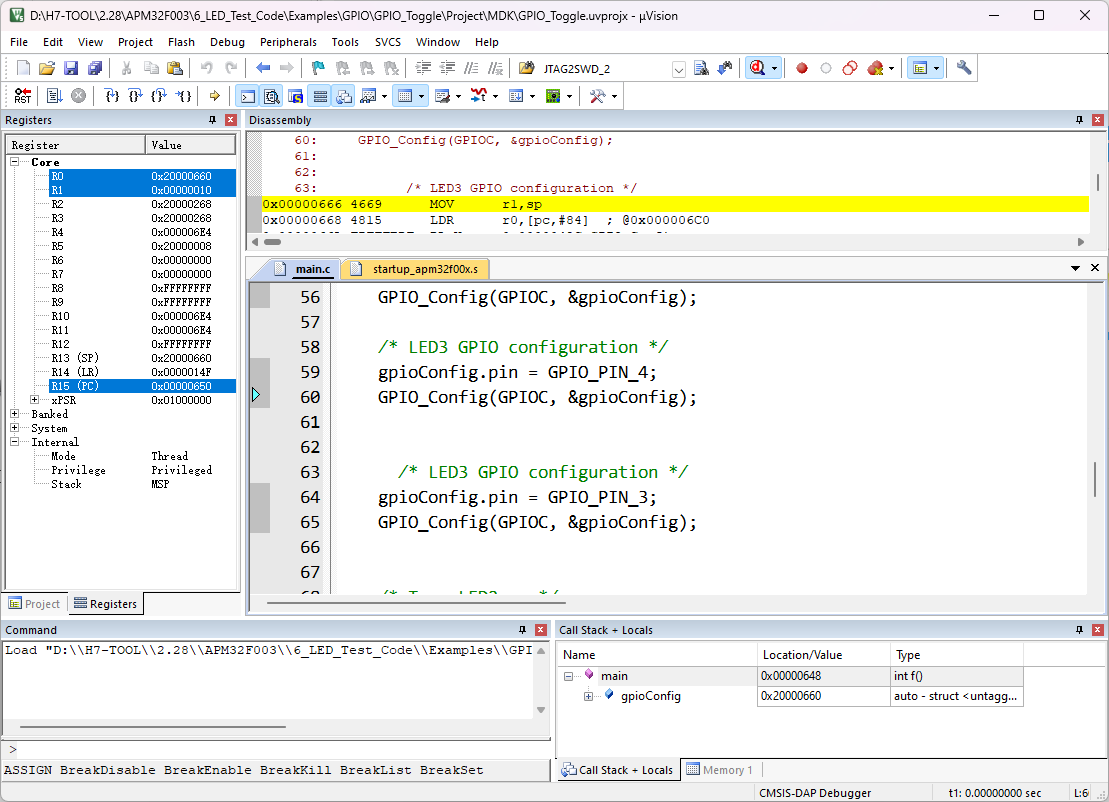Click the source editor vertical scrollbar thumb

(x=1095, y=480)
